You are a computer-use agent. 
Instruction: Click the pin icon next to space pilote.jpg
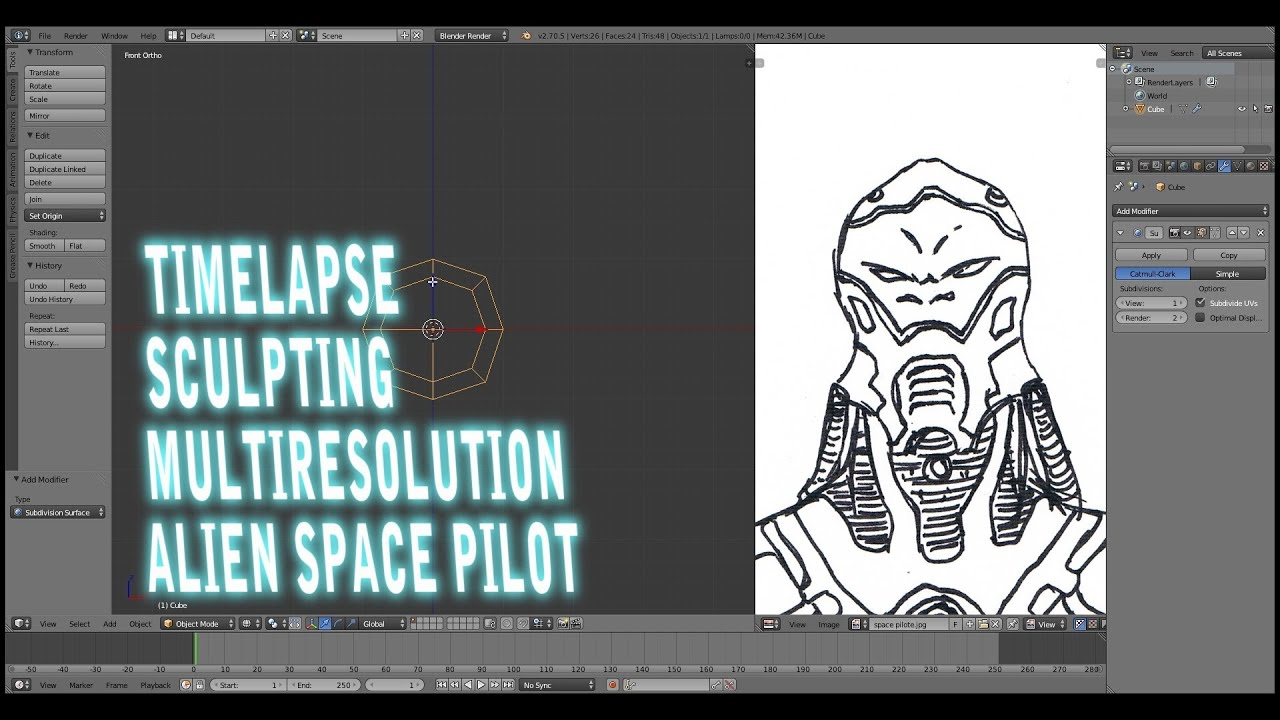tap(1013, 624)
